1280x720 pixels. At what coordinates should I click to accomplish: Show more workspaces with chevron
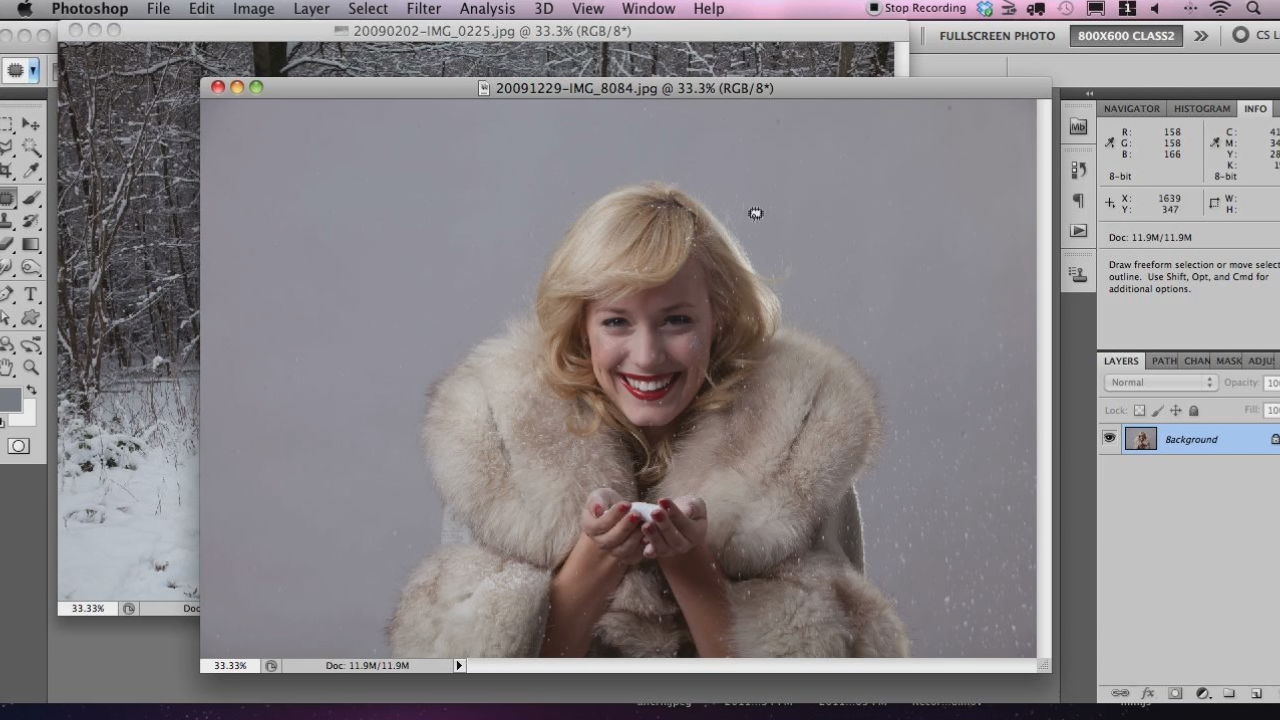1201,35
